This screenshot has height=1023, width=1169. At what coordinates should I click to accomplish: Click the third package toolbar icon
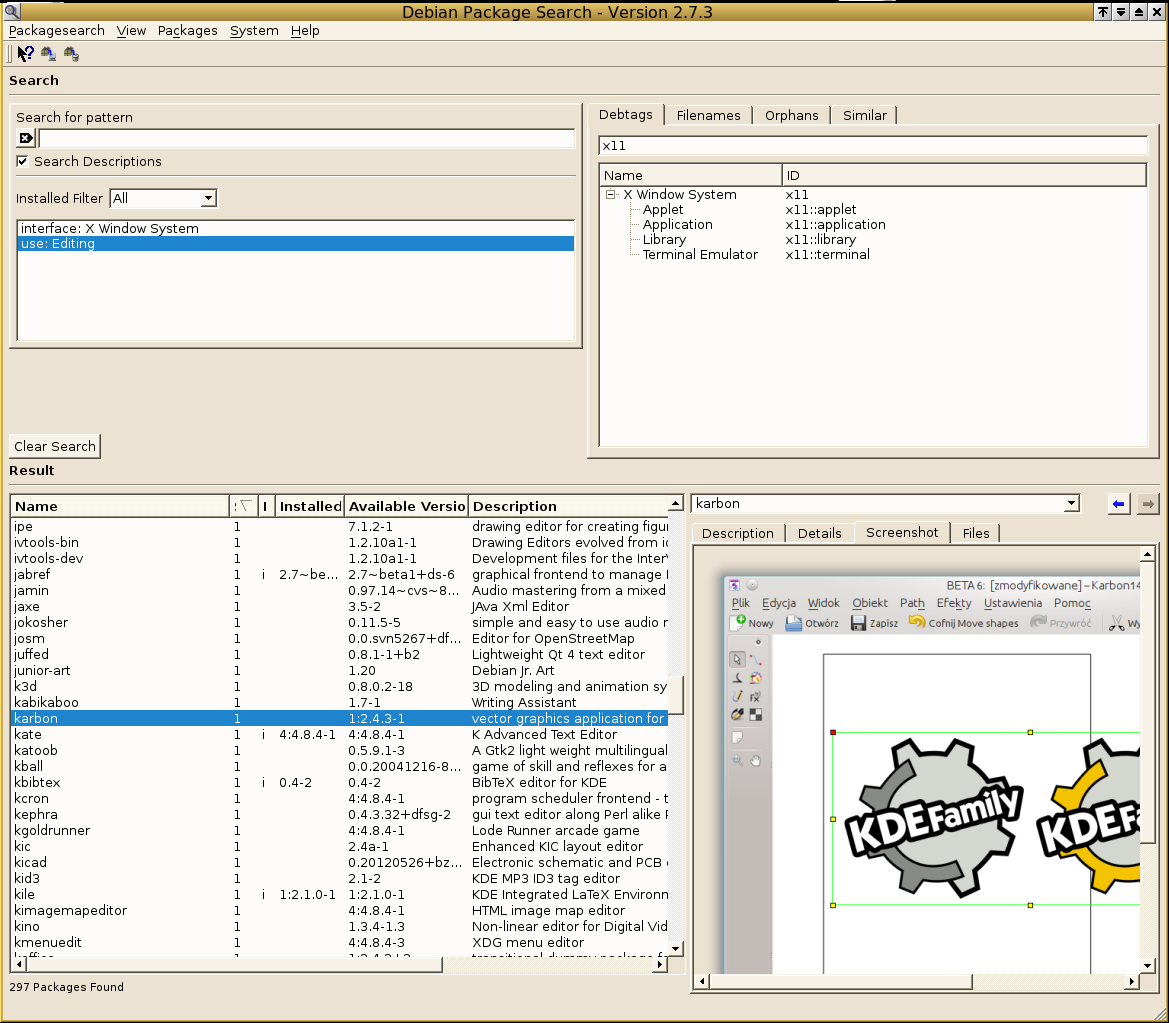click(72, 54)
